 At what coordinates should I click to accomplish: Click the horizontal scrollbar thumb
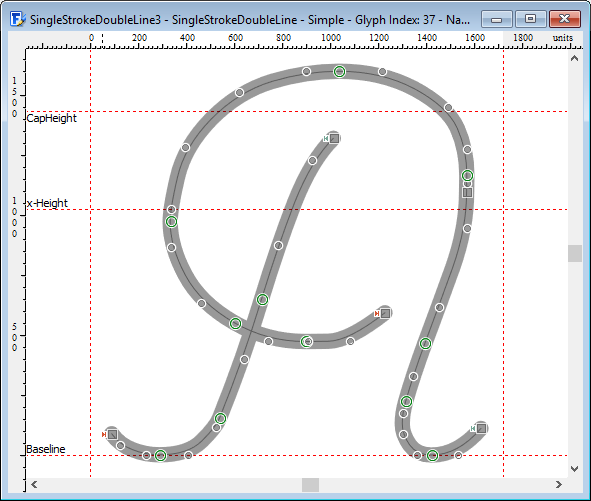[311, 485]
